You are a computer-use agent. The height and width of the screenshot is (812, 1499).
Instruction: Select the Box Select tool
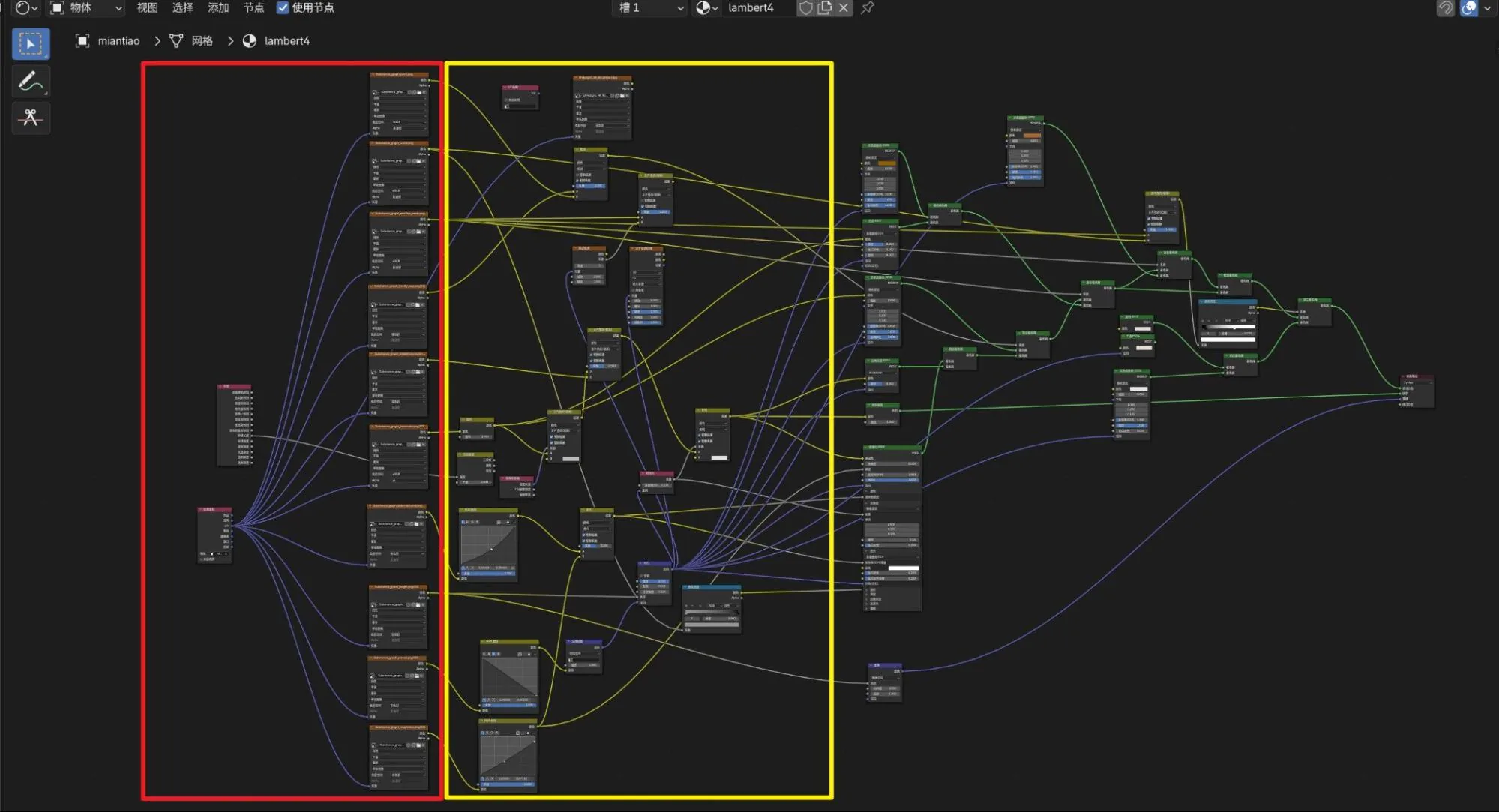tap(31, 44)
